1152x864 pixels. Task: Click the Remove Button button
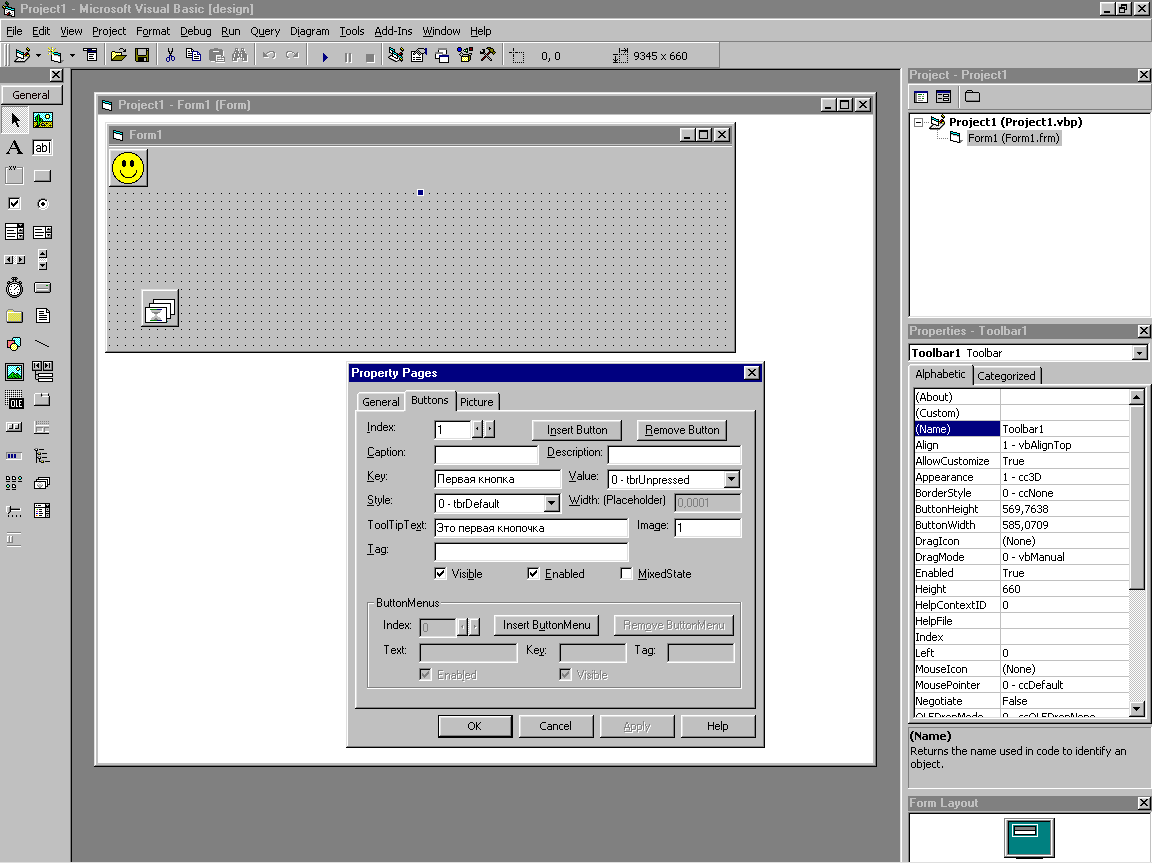pyautogui.click(x=682, y=430)
